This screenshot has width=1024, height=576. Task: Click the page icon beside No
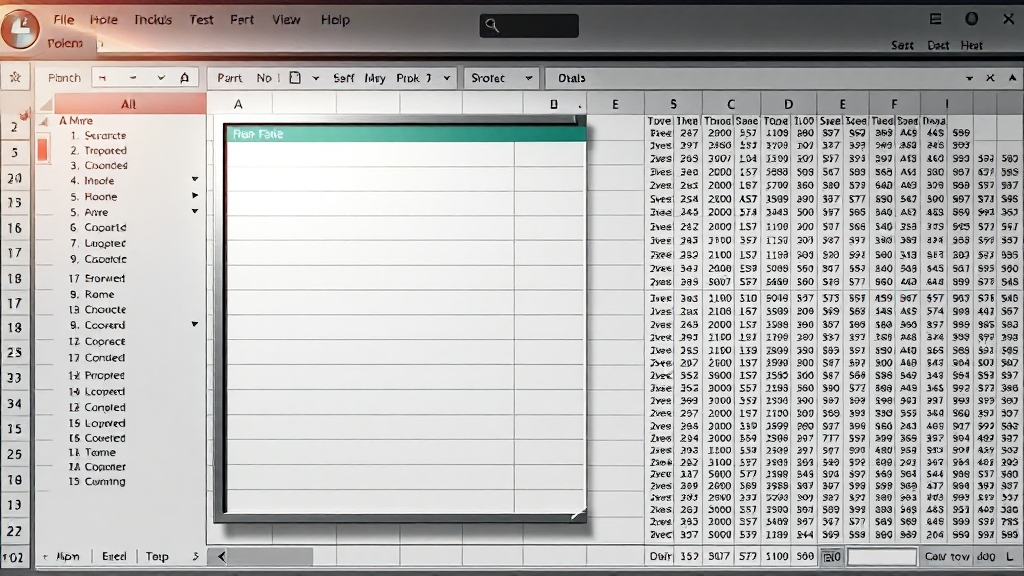295,78
